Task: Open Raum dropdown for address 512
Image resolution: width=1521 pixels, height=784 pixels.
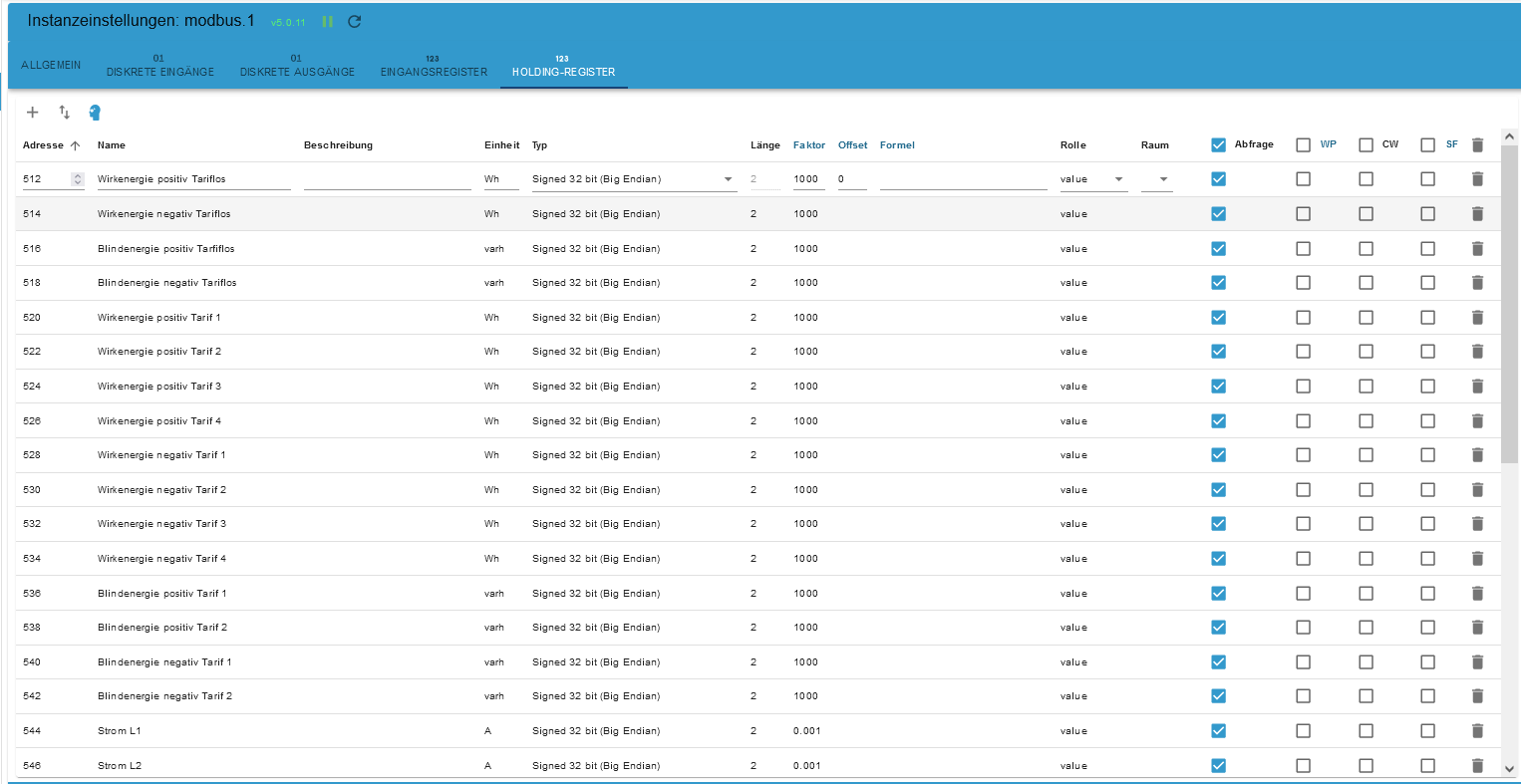Action: (1156, 179)
